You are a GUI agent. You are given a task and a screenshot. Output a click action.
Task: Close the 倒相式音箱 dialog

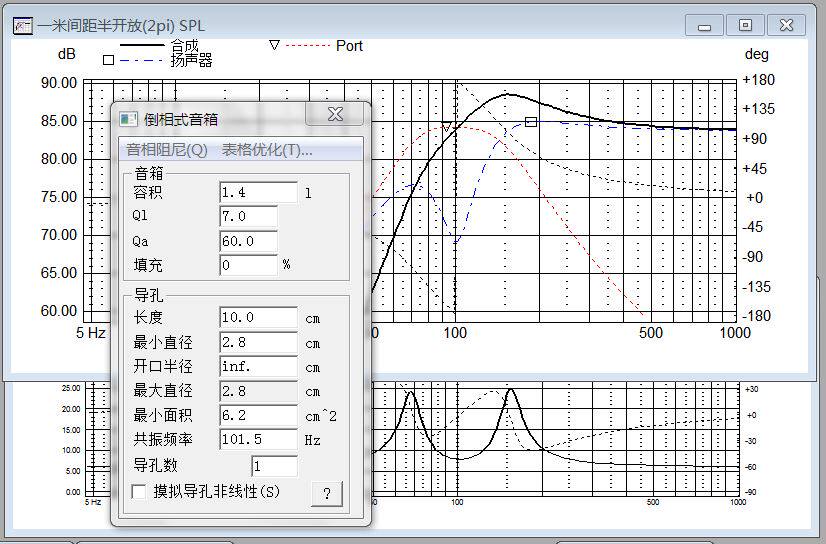pyautogui.click(x=336, y=115)
